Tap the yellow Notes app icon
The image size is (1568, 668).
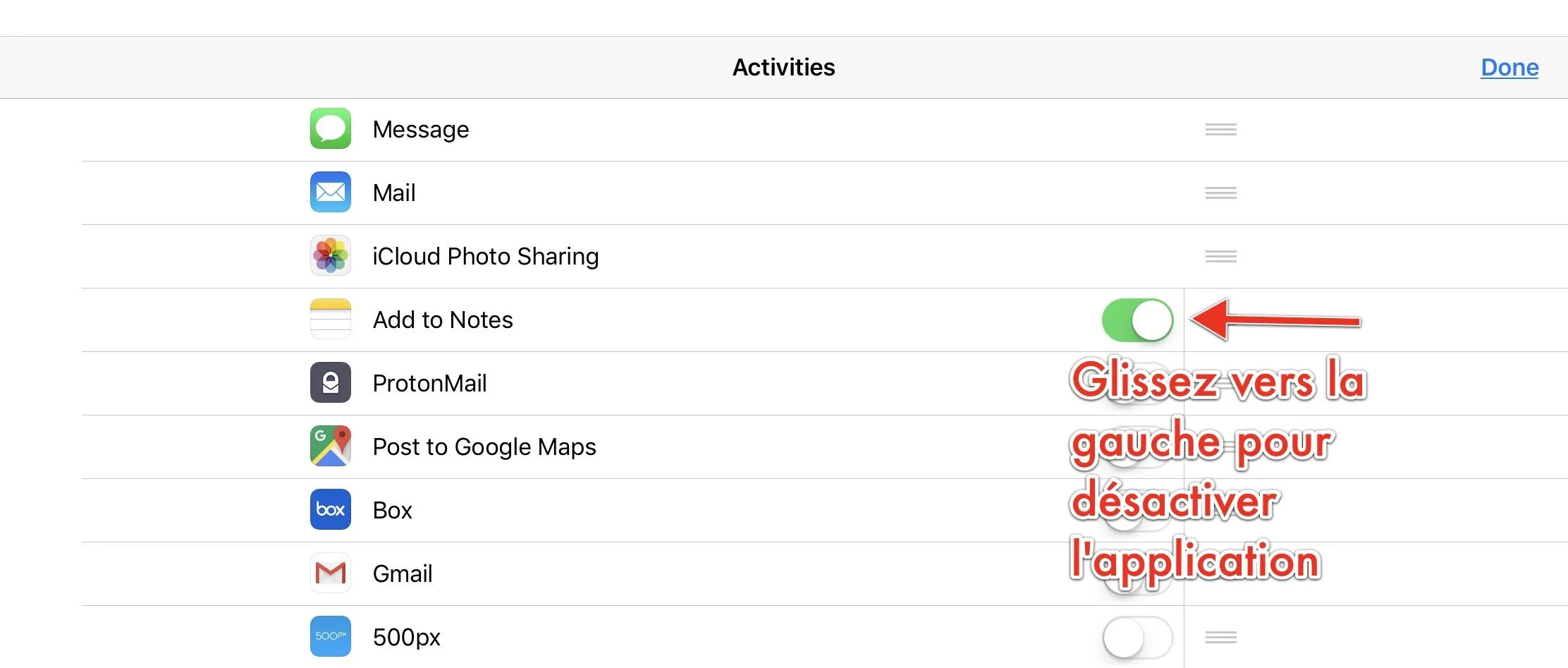[x=331, y=319]
